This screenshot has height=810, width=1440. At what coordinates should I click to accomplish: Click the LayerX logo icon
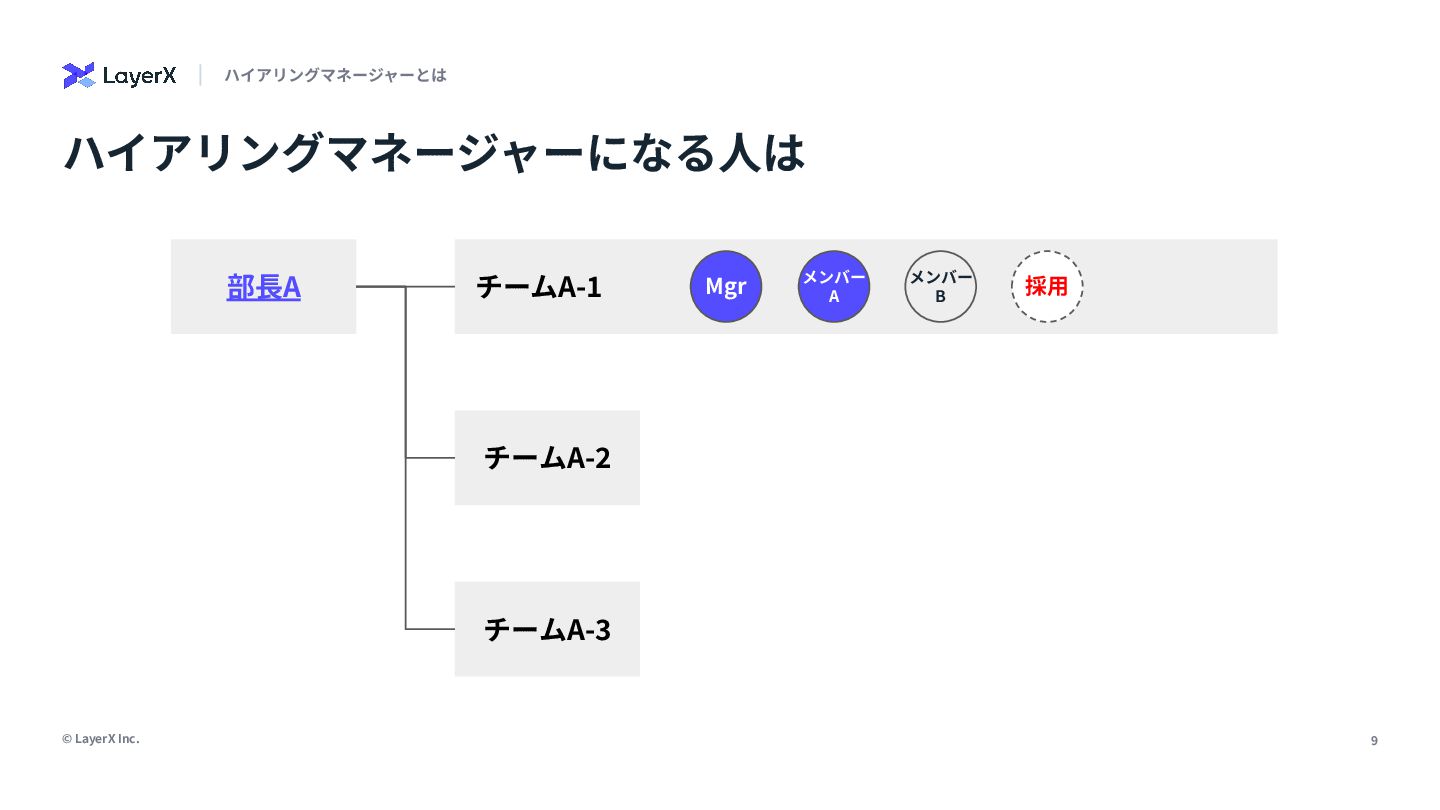point(78,75)
